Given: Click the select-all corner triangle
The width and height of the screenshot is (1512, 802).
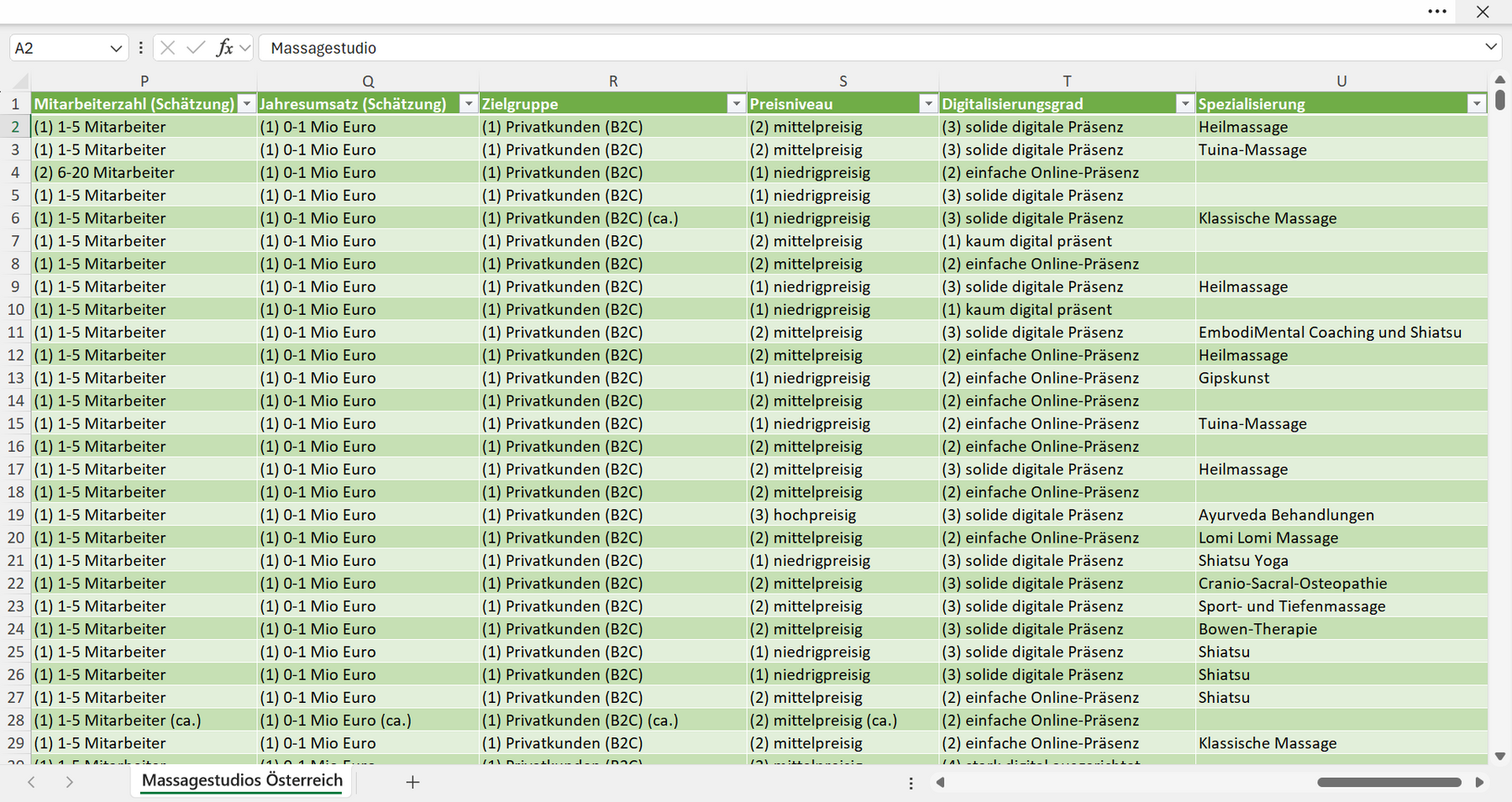Looking at the screenshot, I should click(x=22, y=81).
